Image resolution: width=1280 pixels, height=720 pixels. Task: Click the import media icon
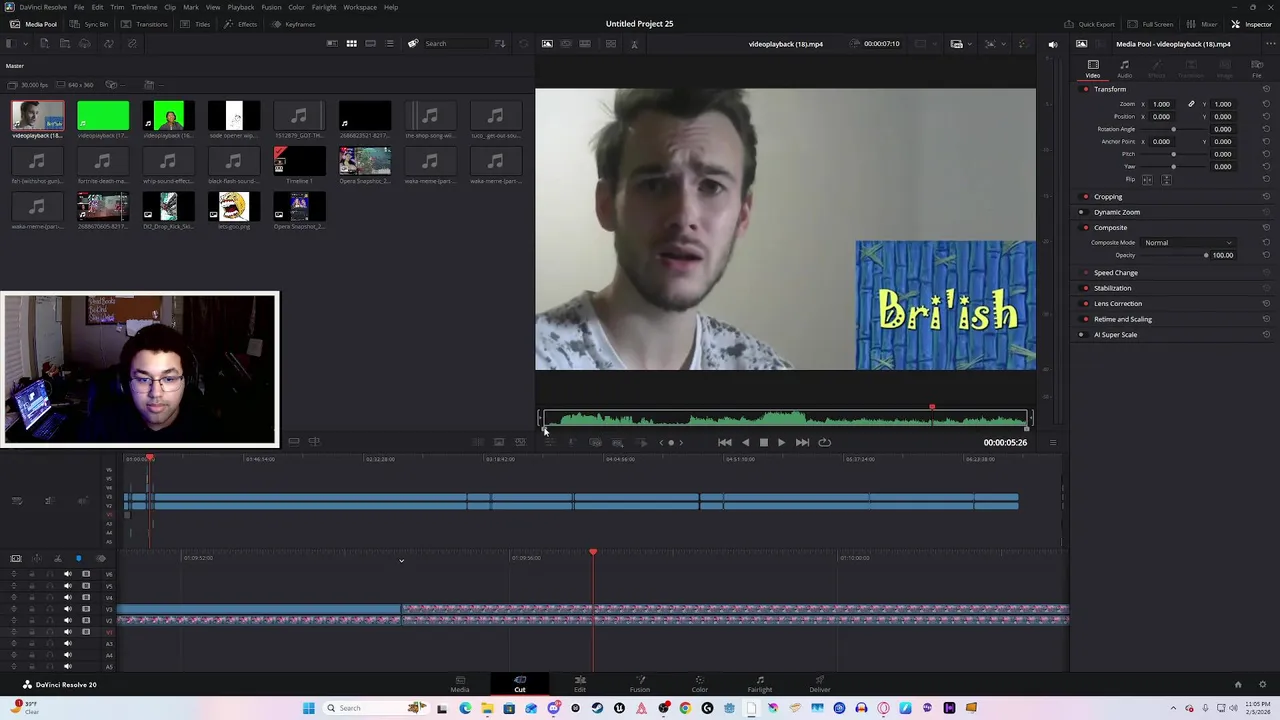coord(44,43)
